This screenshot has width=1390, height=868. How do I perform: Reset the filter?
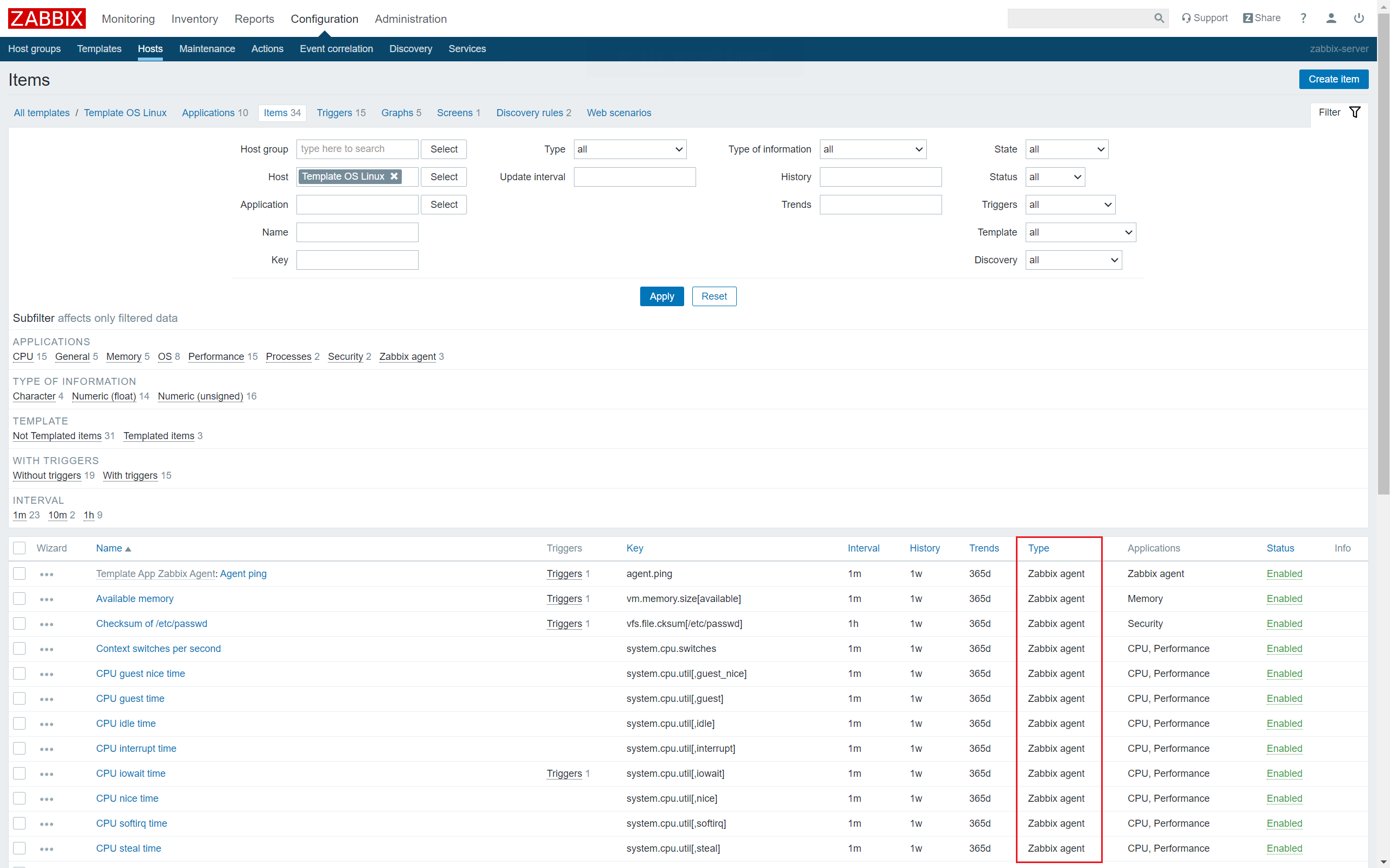click(713, 296)
